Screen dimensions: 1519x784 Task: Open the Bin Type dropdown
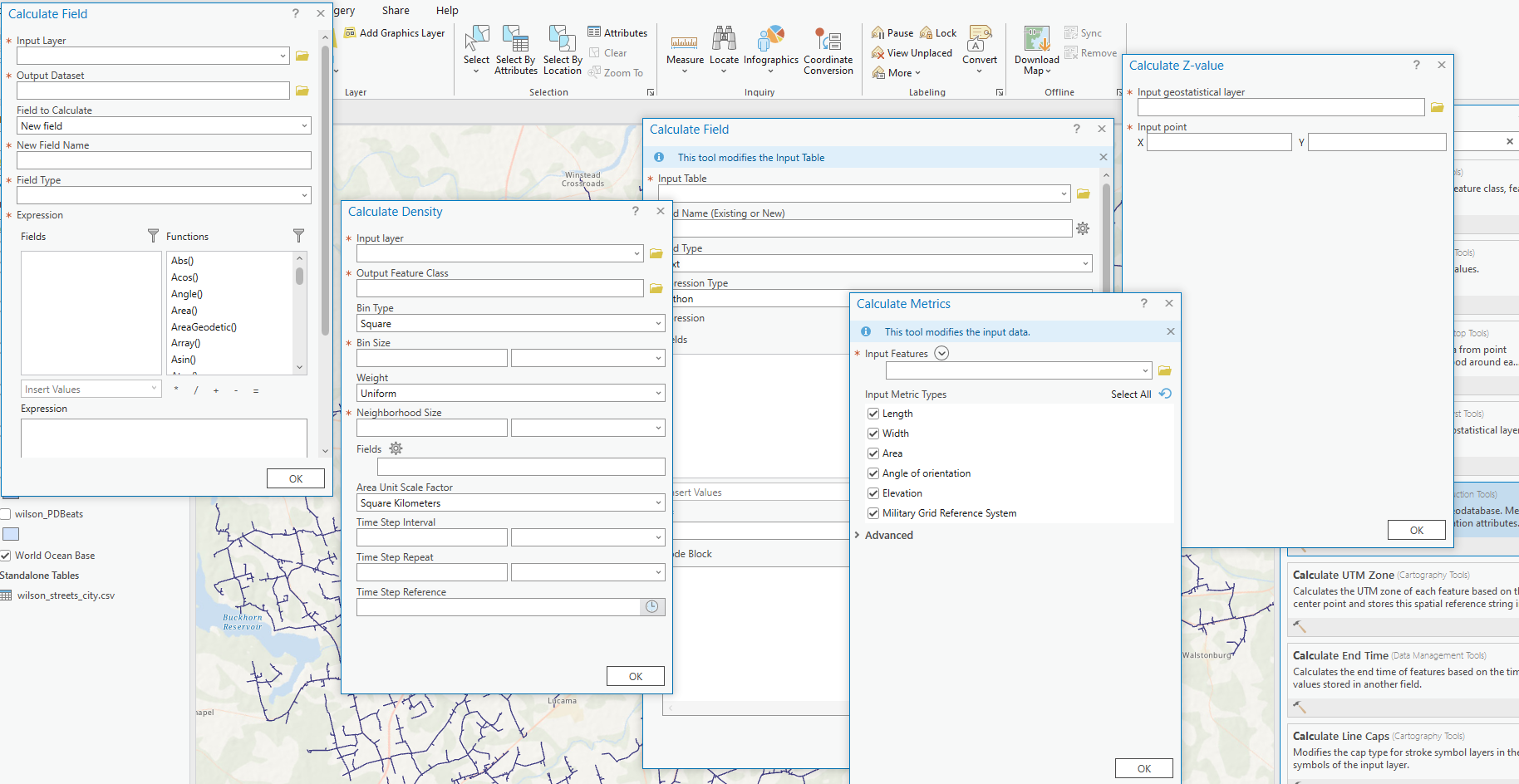pyautogui.click(x=510, y=324)
